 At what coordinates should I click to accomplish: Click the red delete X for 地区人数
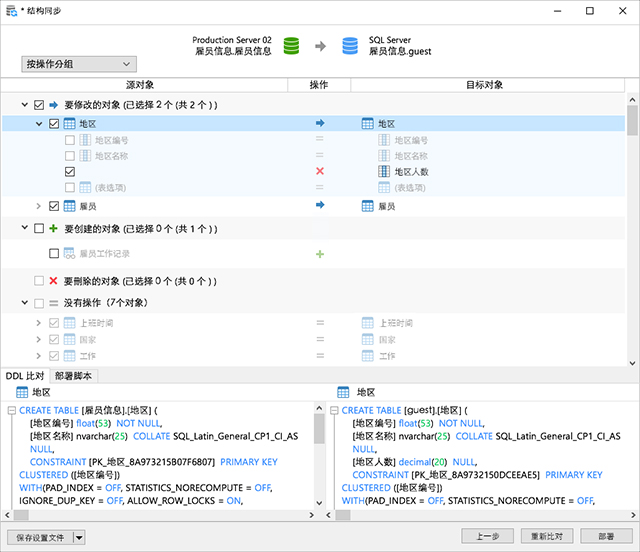(x=320, y=171)
